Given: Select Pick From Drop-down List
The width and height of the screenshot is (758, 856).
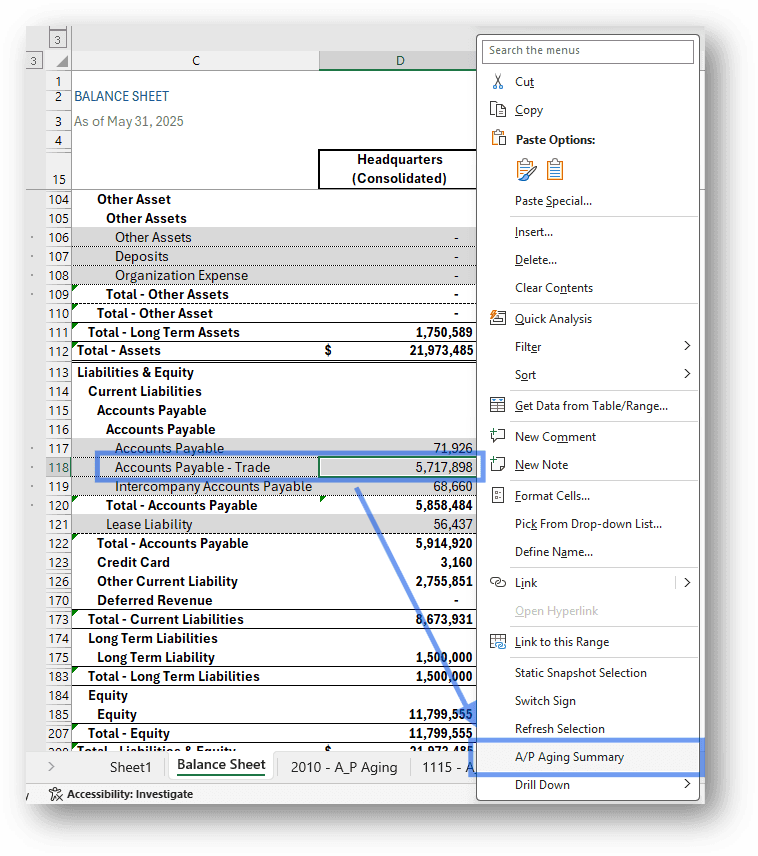Looking at the screenshot, I should (588, 524).
